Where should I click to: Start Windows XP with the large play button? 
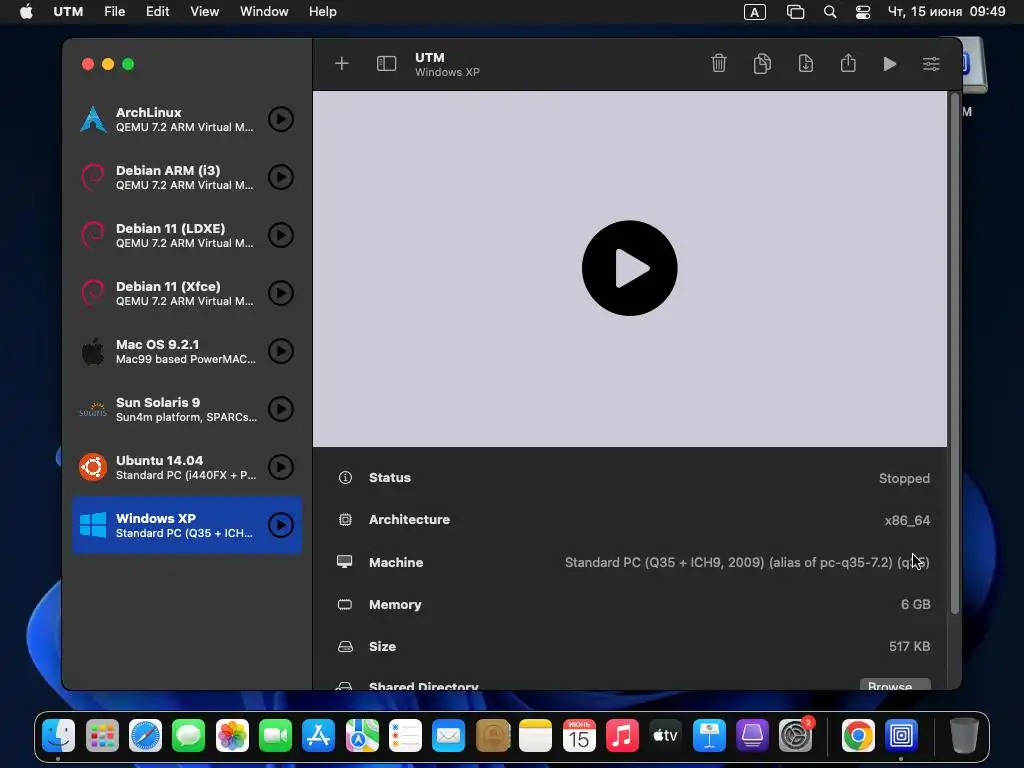(x=630, y=268)
